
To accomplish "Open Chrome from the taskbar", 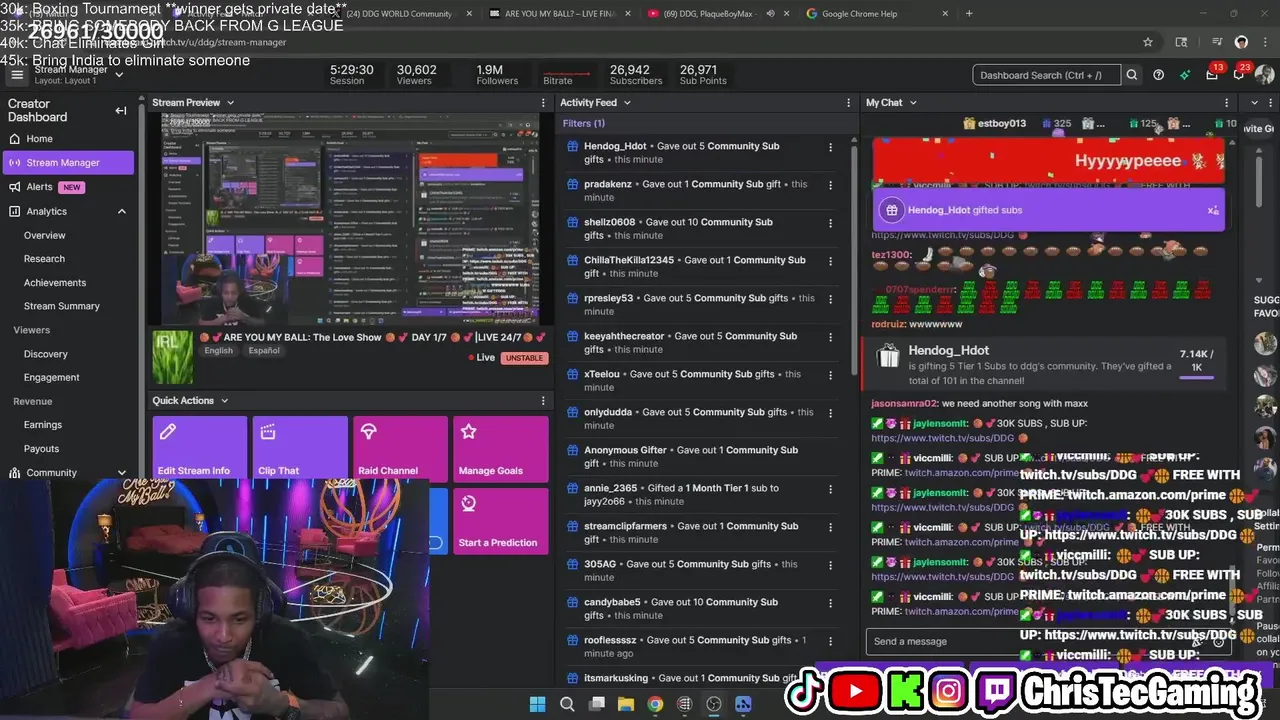I will [655, 704].
